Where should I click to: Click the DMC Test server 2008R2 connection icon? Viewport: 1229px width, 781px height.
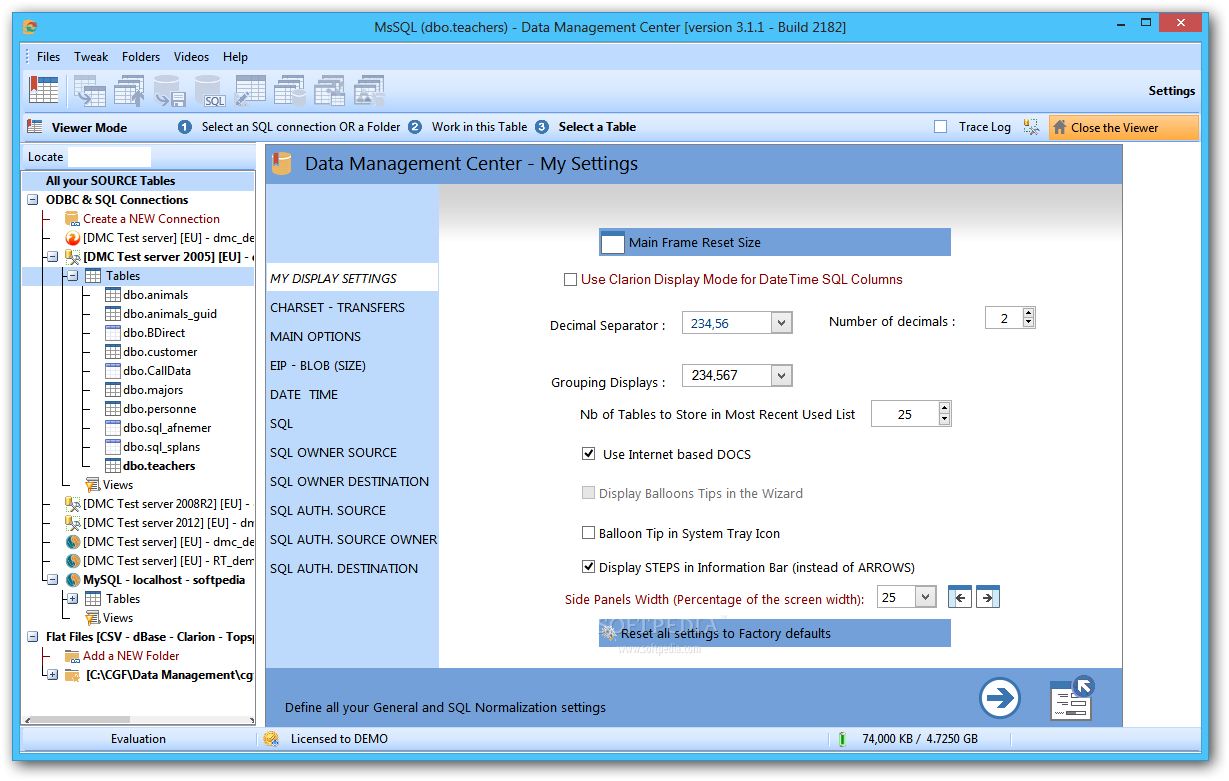coord(73,504)
